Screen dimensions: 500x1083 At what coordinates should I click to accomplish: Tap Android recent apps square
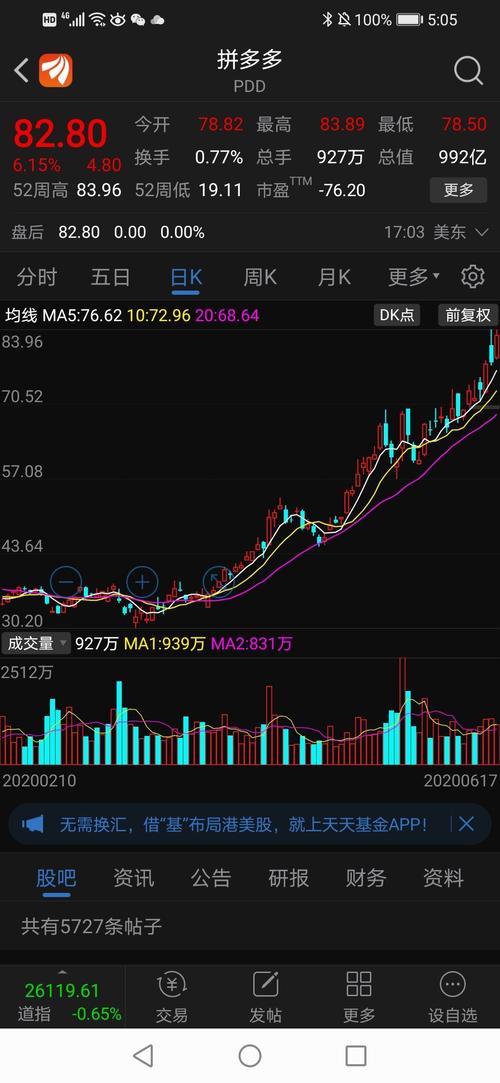[x=356, y=1055]
